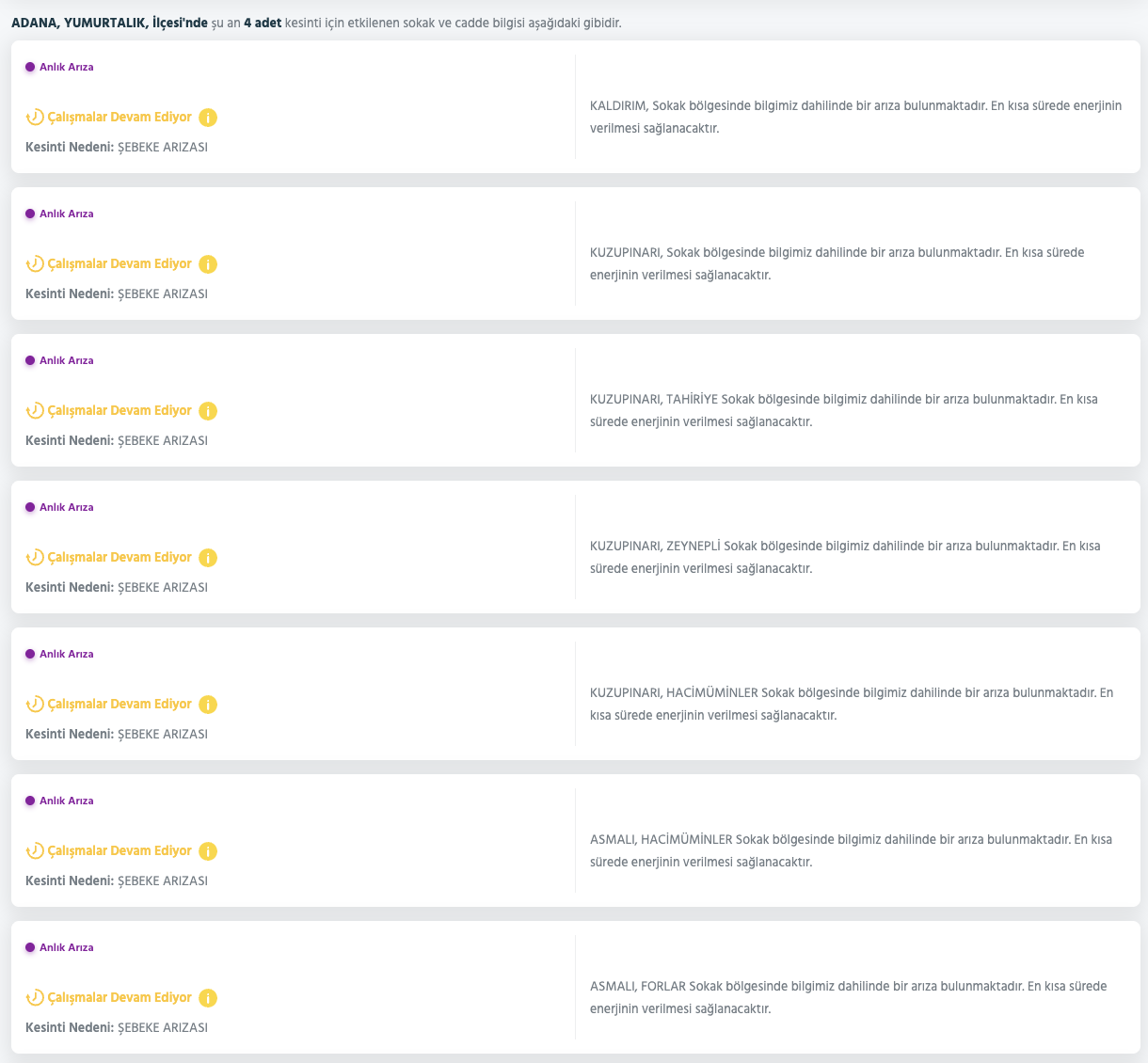Open info icon beside status in KUZUPINARI, TAHİRİYE card
This screenshot has height=1063, width=1148.
(x=208, y=411)
